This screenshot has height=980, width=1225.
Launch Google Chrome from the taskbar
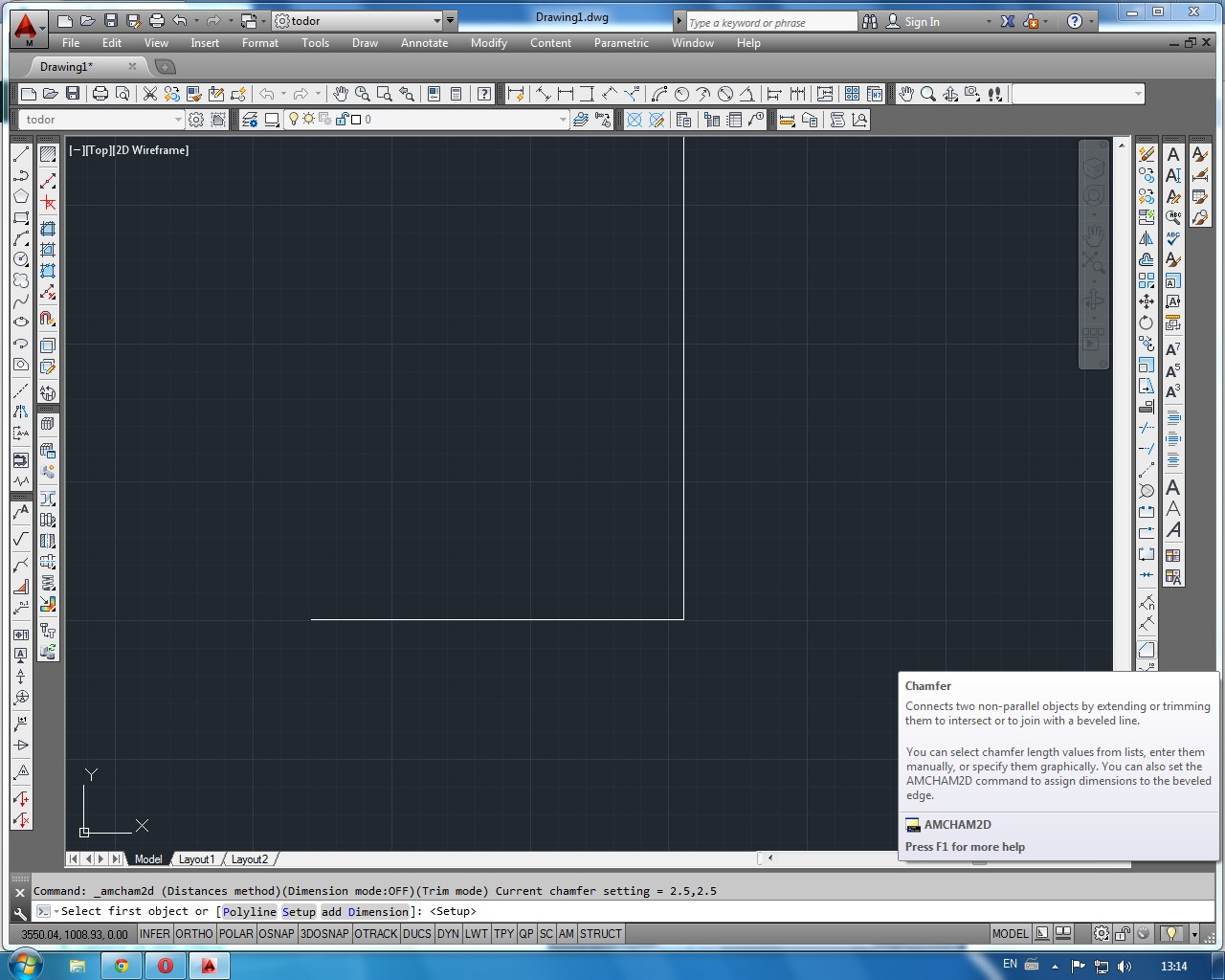point(122,966)
